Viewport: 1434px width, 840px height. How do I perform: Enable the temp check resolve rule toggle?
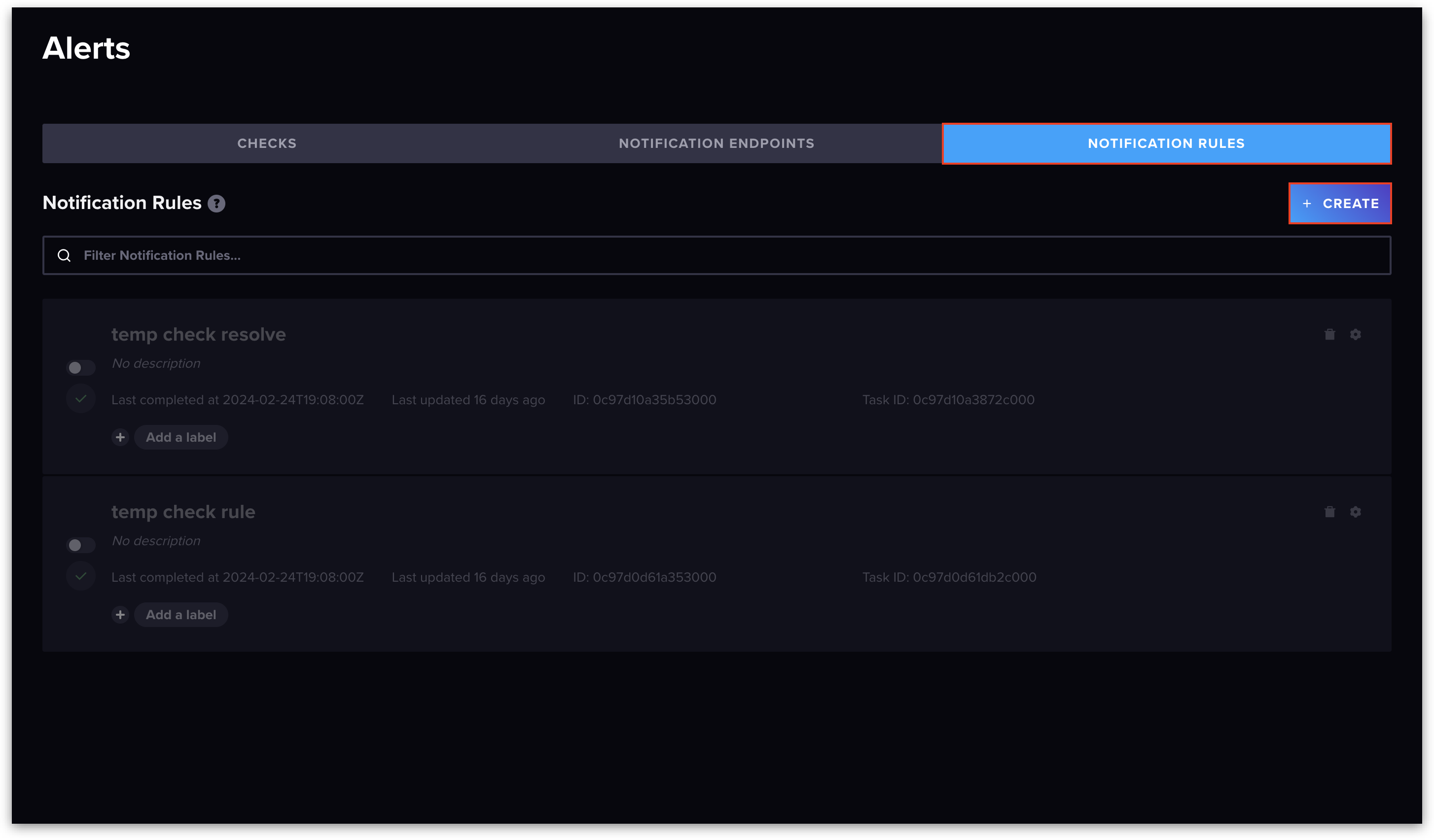tap(81, 368)
